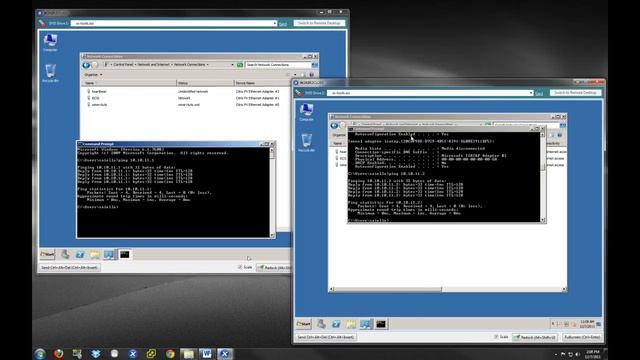Click Switch to Remote Desktop in right console
Image resolution: width=640 pixels, height=360 pixels.
[x=575, y=93]
